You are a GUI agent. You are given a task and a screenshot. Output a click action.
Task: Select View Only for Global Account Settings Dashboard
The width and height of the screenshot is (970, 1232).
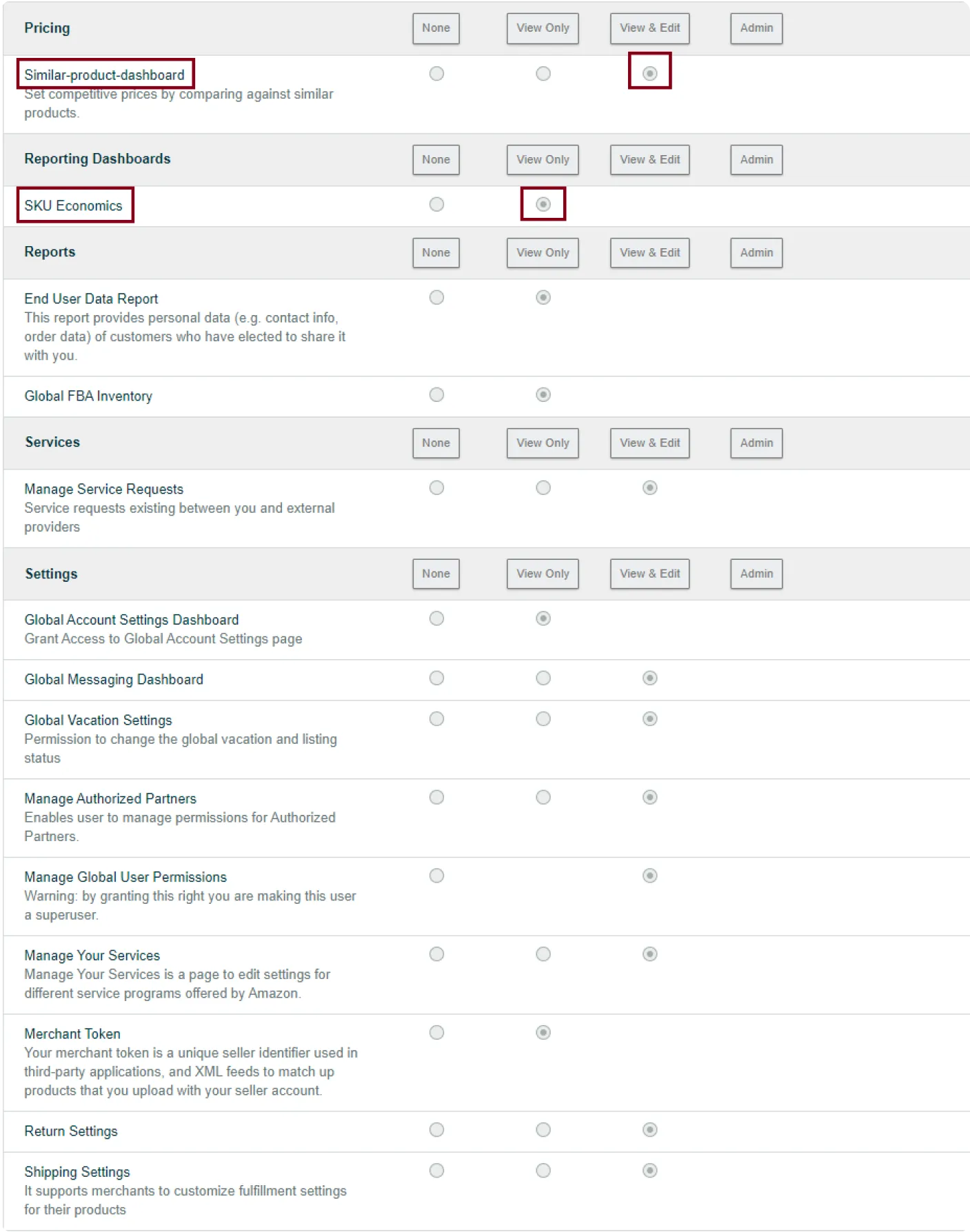[543, 618]
